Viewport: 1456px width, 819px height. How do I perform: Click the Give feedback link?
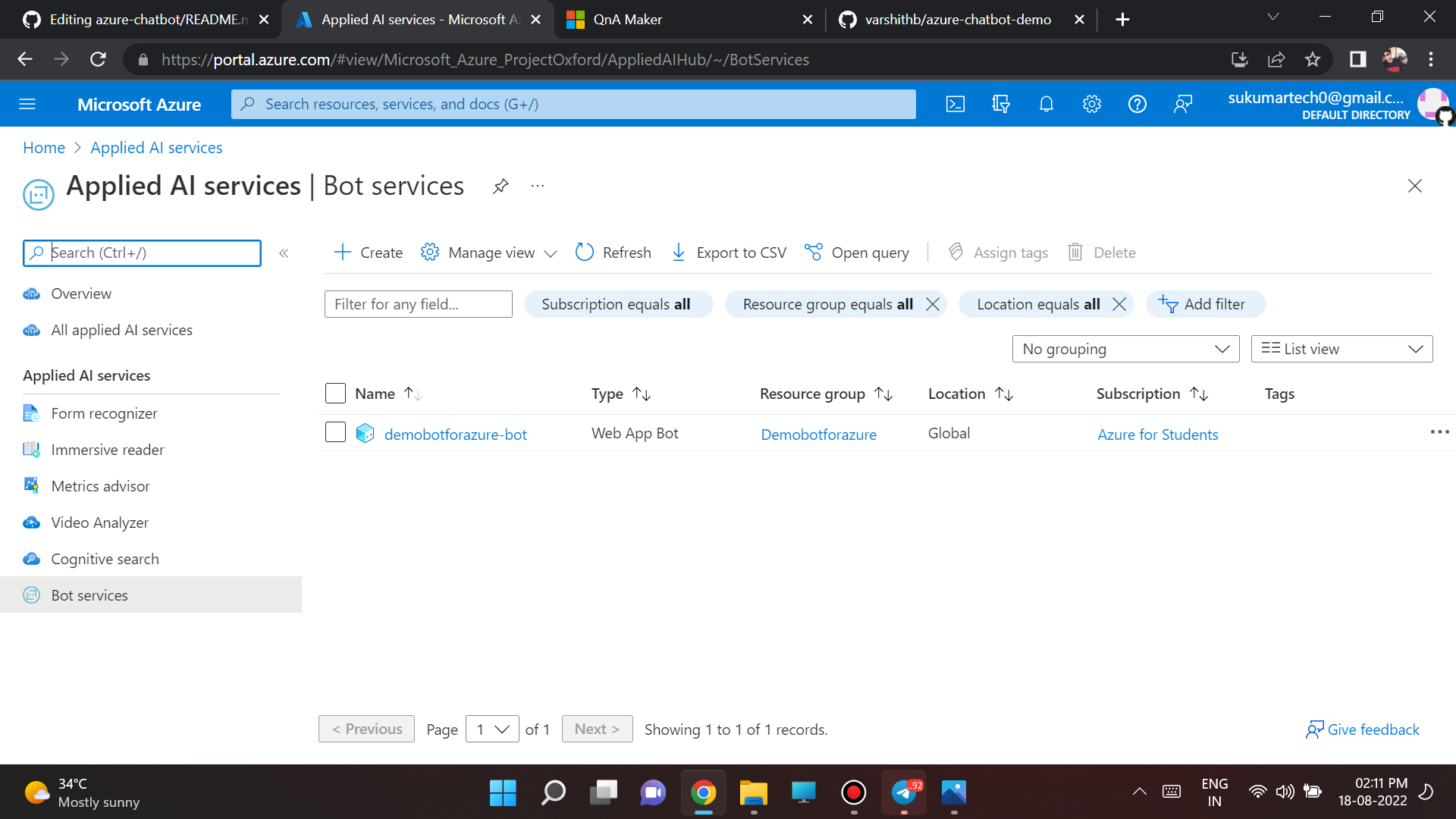point(1373,729)
